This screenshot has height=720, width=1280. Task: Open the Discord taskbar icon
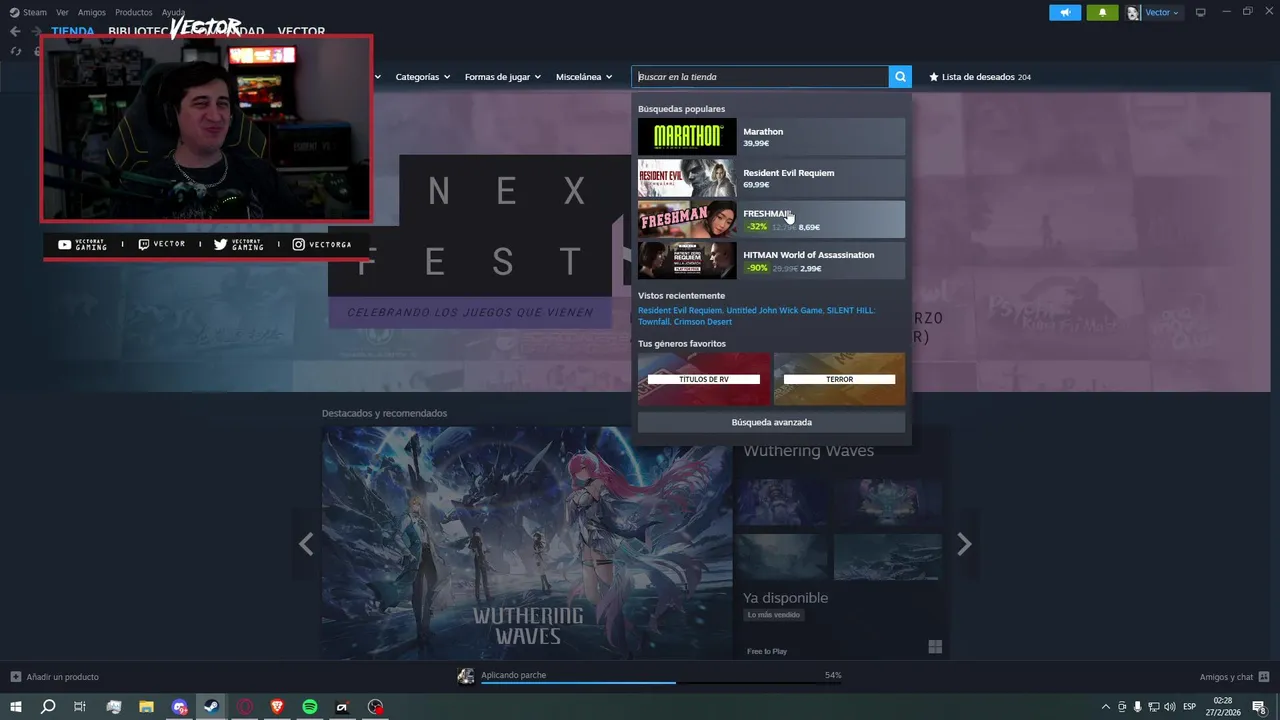(x=179, y=707)
